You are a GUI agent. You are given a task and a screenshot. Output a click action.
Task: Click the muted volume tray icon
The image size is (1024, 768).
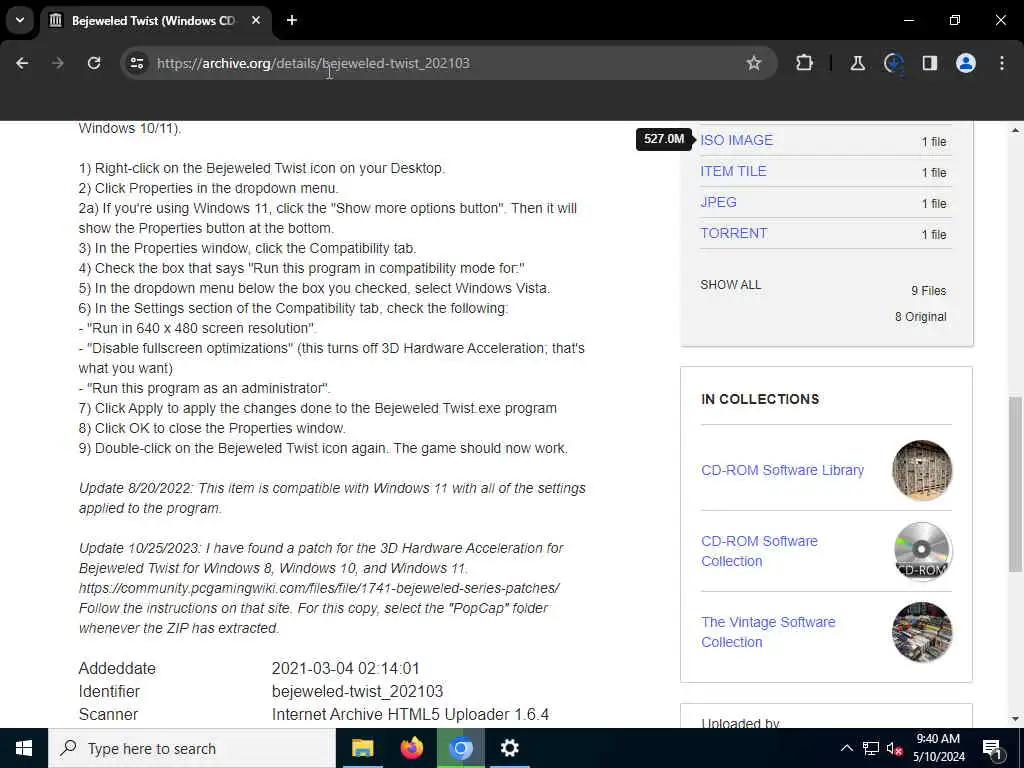(895, 748)
